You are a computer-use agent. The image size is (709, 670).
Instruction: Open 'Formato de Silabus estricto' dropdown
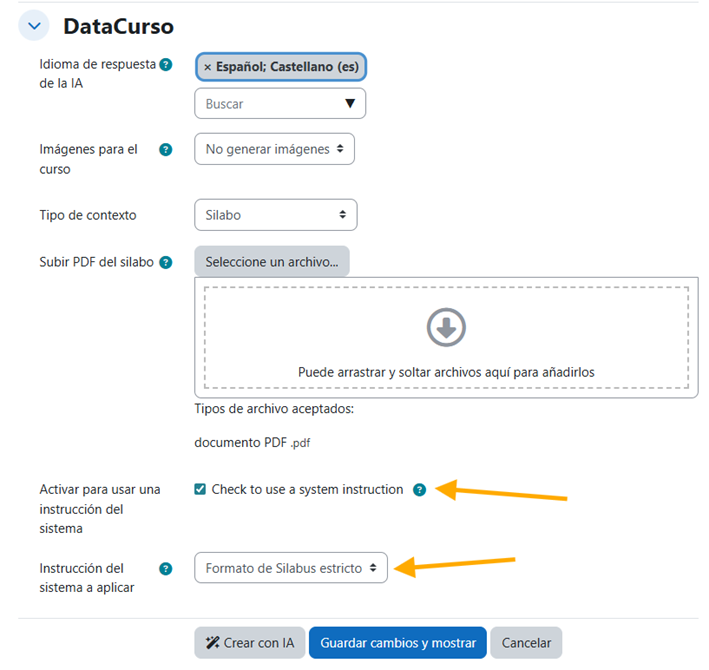click(290, 568)
